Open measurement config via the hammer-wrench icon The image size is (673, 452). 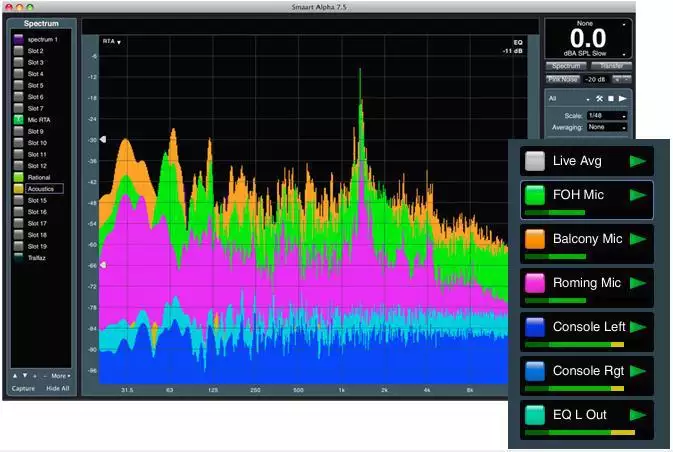pyautogui.click(x=599, y=99)
